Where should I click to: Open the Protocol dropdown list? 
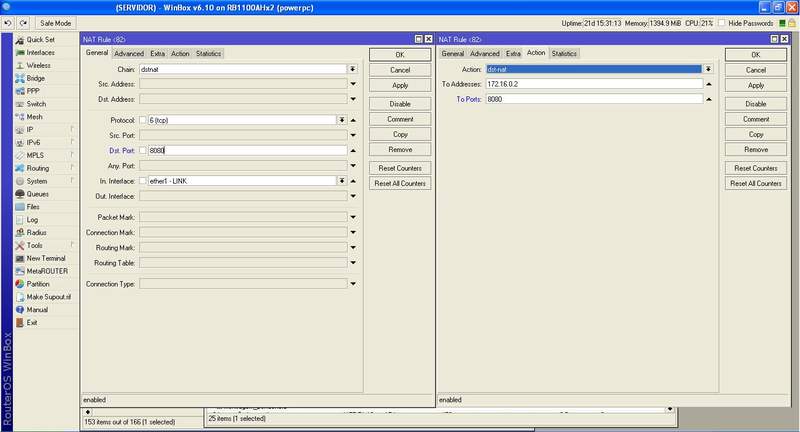342,120
